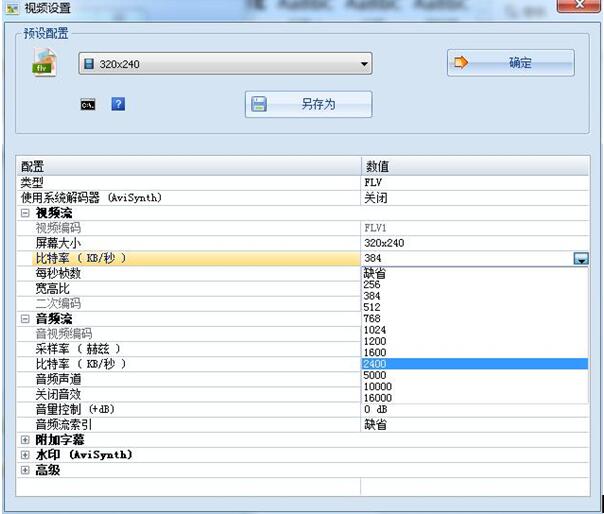This screenshot has height=514, width=604.
Task: Click the 确定 confirm button
Action: coord(510,63)
